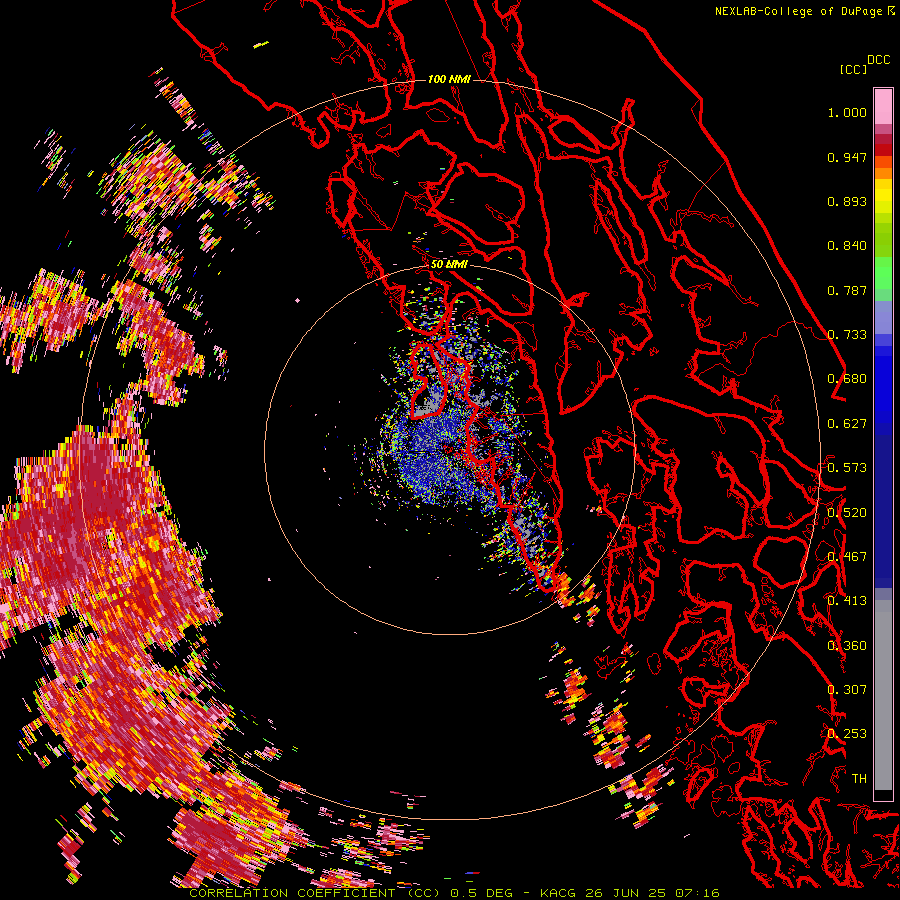Click the 0.307 scale value
900x900 pixels.
[x=847, y=690]
